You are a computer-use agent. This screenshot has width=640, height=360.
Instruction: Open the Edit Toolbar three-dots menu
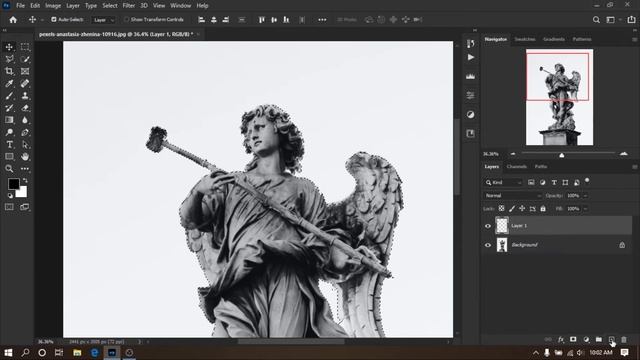(25, 169)
